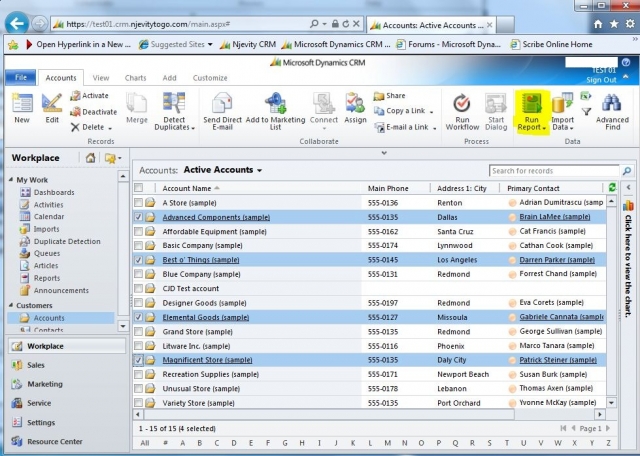
Task: Switch to the Add ribbon tab
Action: tap(169, 78)
